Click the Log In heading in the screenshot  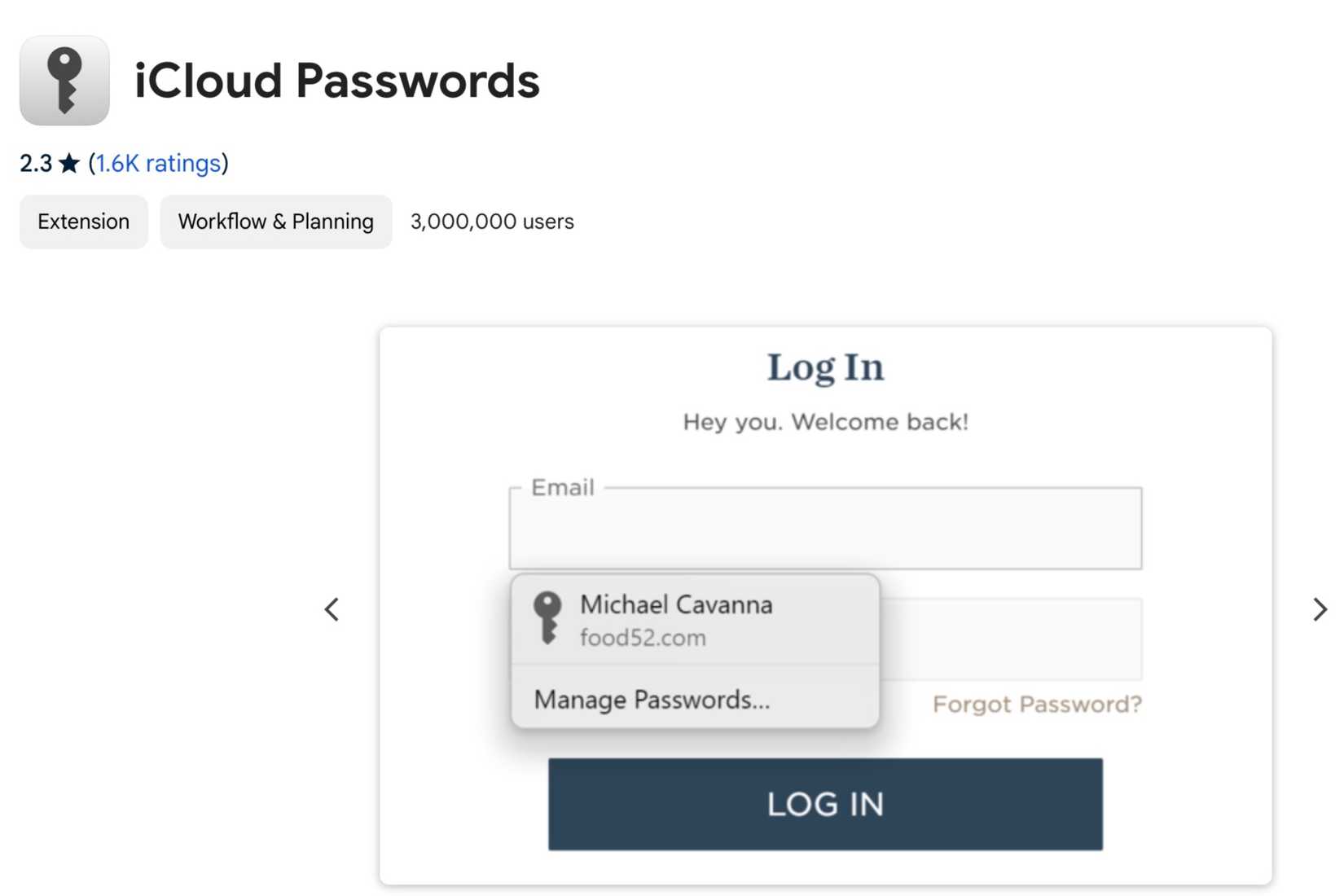(x=824, y=367)
